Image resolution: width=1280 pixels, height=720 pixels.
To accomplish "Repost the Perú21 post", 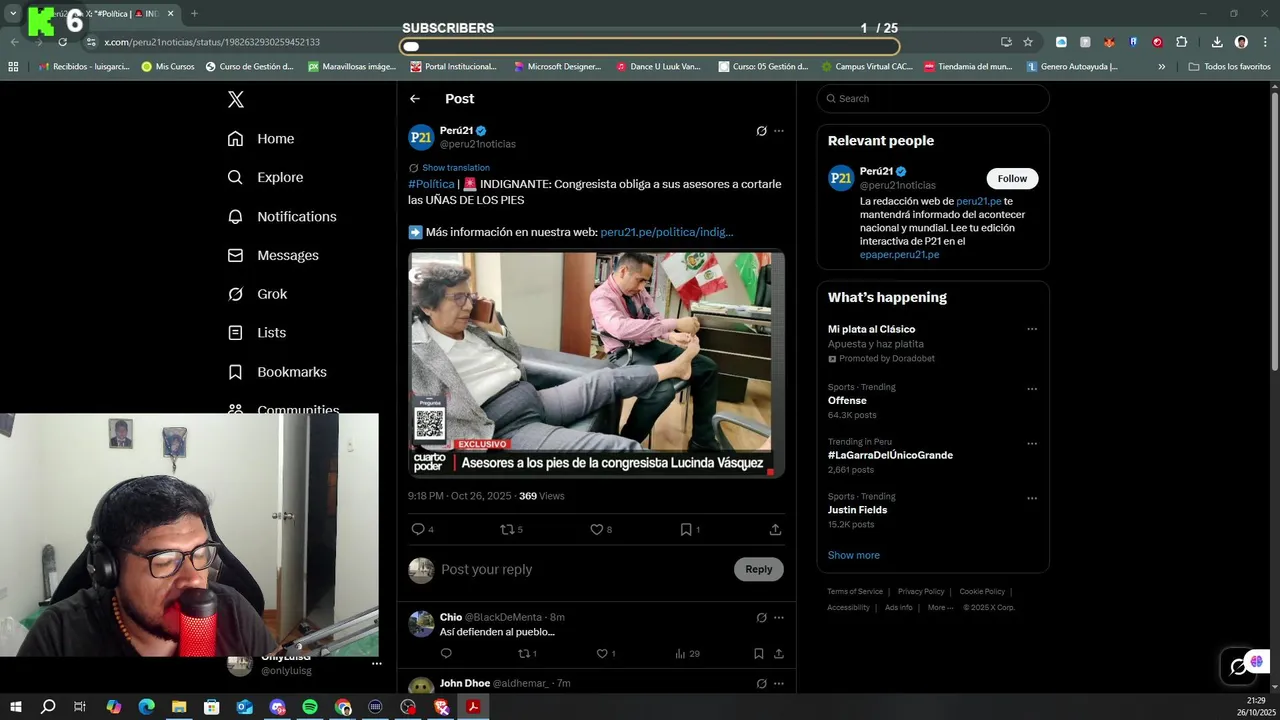I will tap(507, 529).
